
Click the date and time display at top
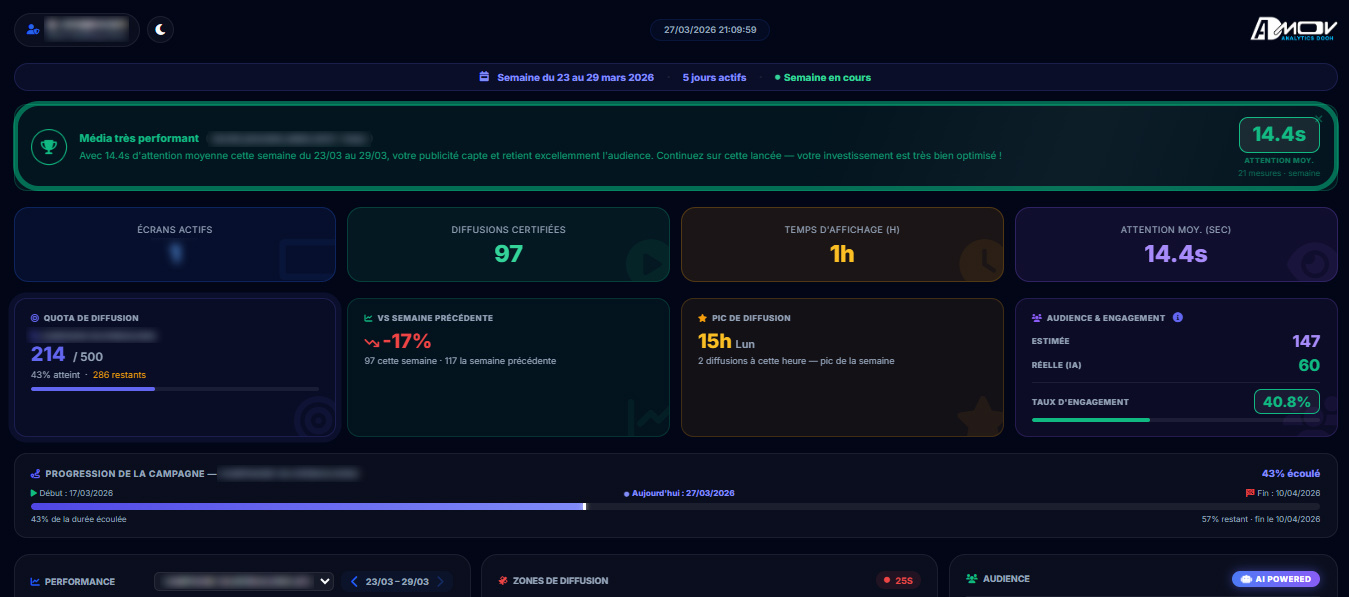pos(710,30)
